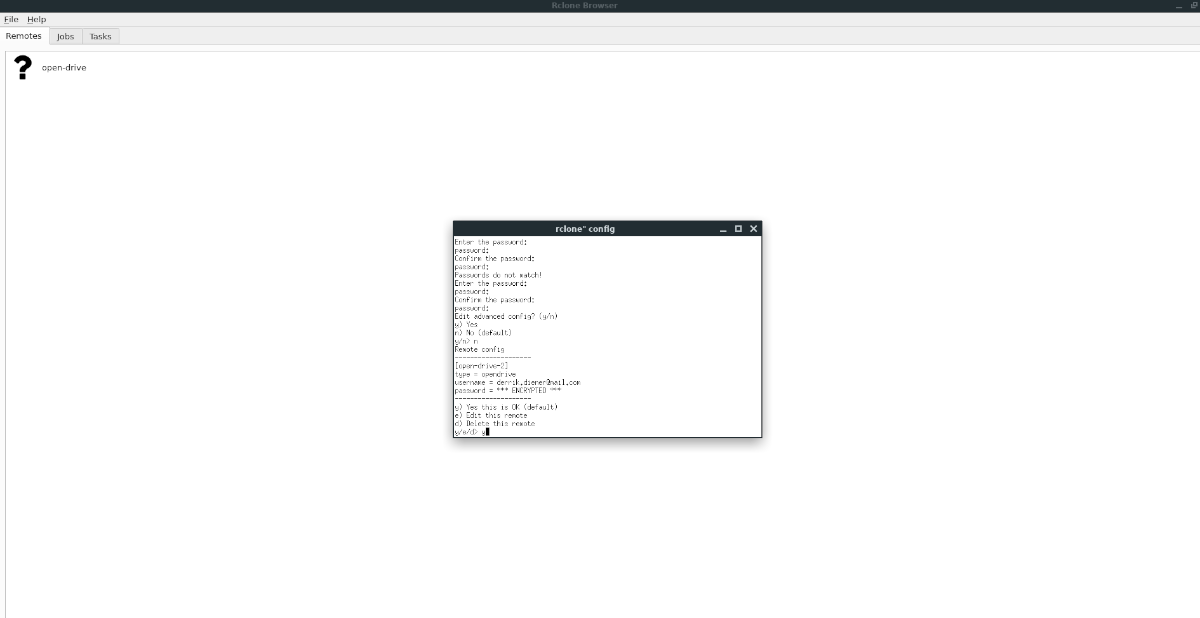Click the Delete this remote line
Viewport: 1200px width, 618px height.
pyautogui.click(x=495, y=424)
